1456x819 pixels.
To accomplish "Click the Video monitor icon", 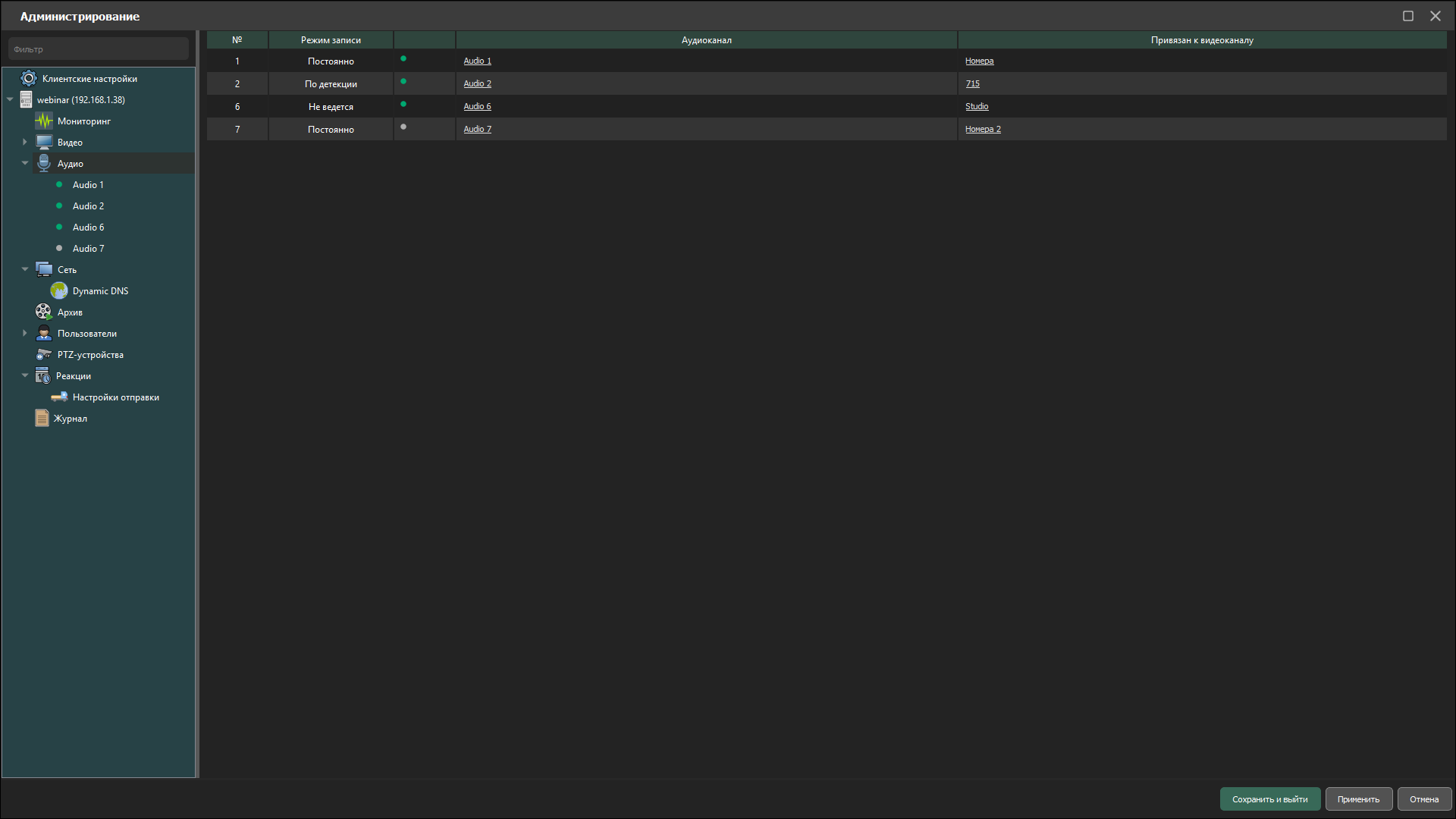I will pyautogui.click(x=44, y=143).
